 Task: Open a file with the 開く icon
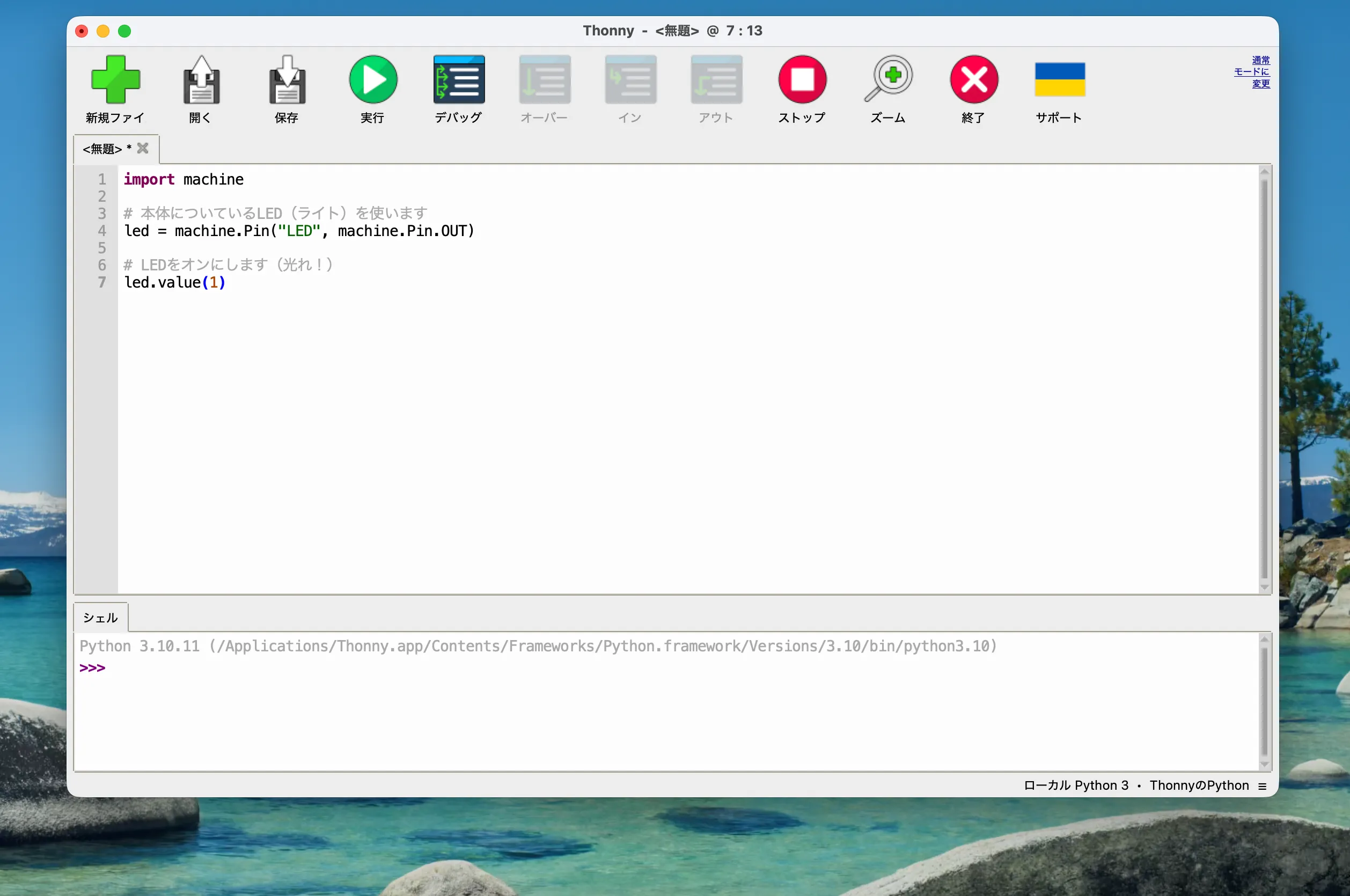(201, 80)
